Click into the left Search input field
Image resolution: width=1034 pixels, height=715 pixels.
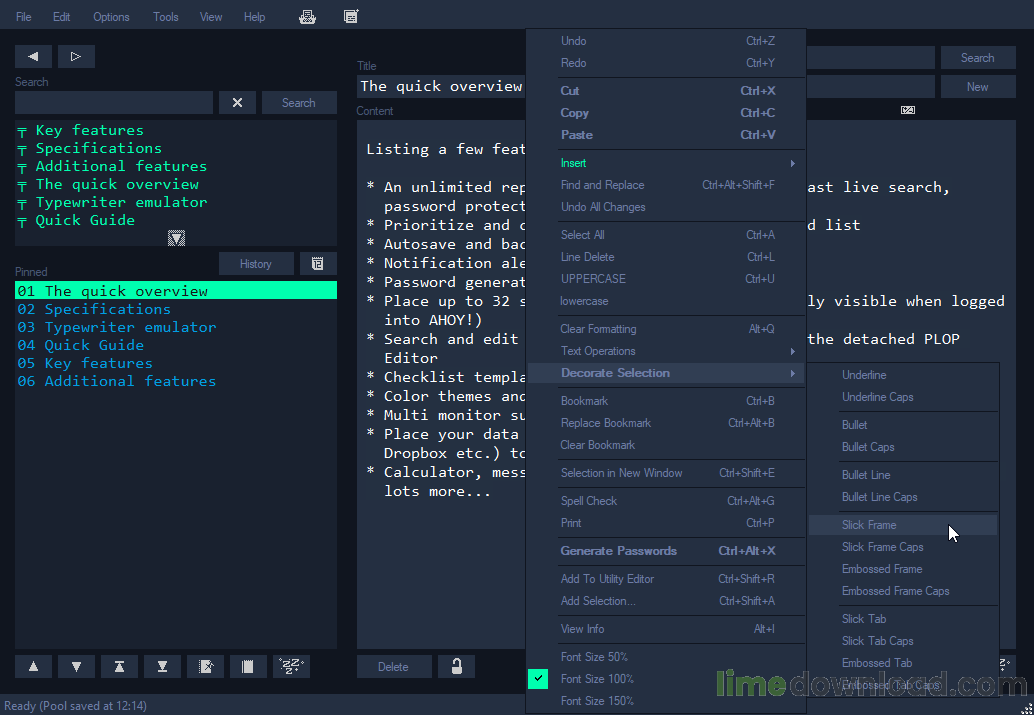click(x=114, y=103)
